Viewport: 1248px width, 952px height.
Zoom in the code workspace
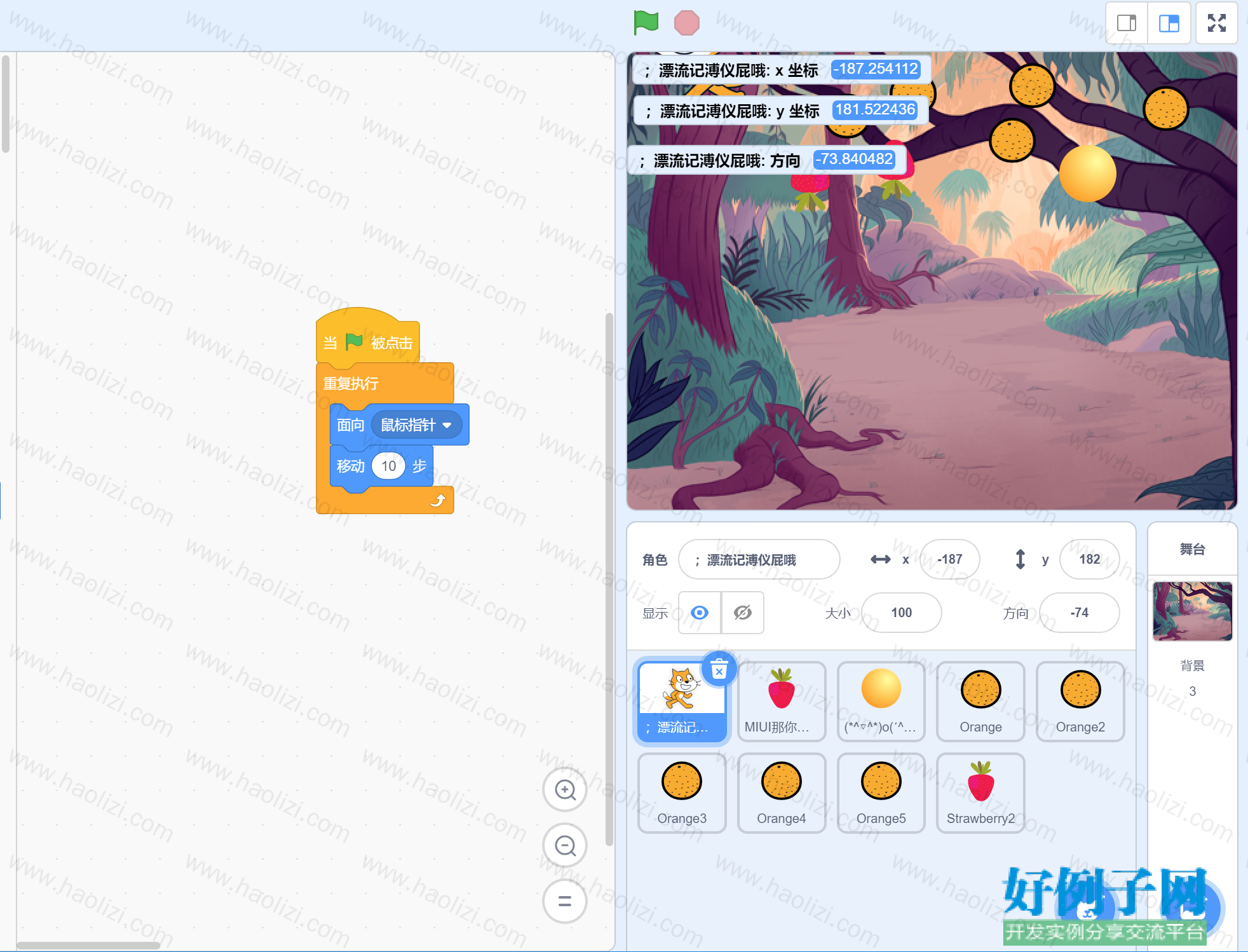565,790
